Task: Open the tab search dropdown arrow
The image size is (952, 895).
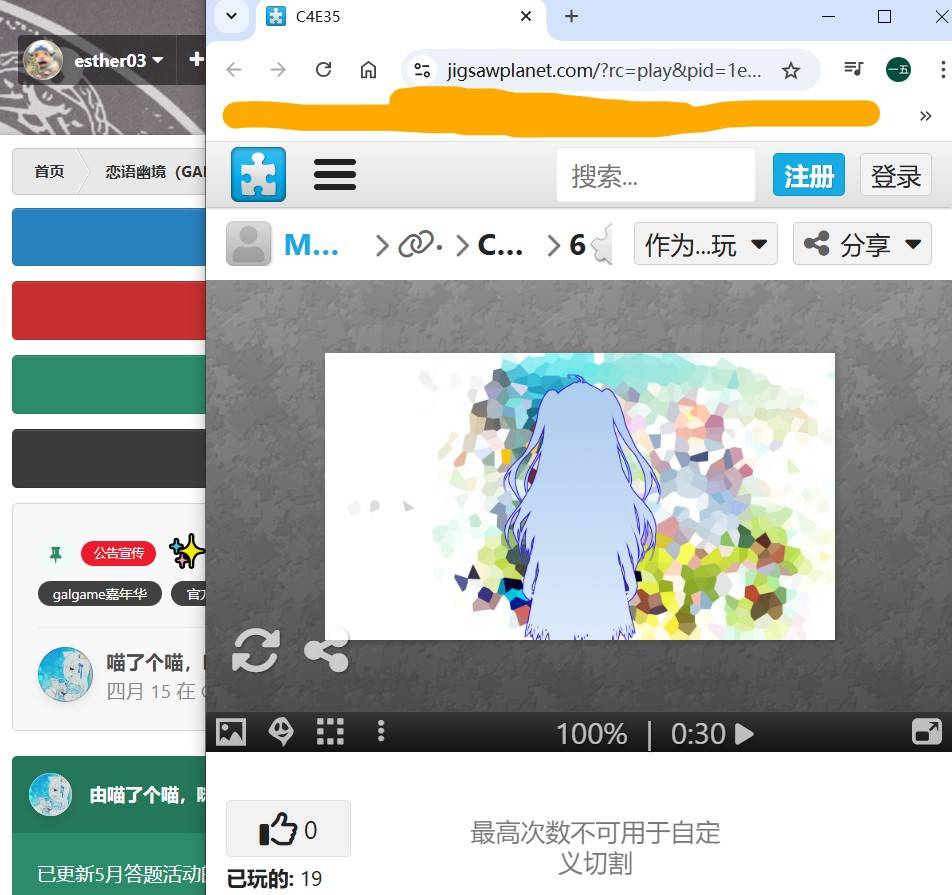Action: (x=231, y=16)
